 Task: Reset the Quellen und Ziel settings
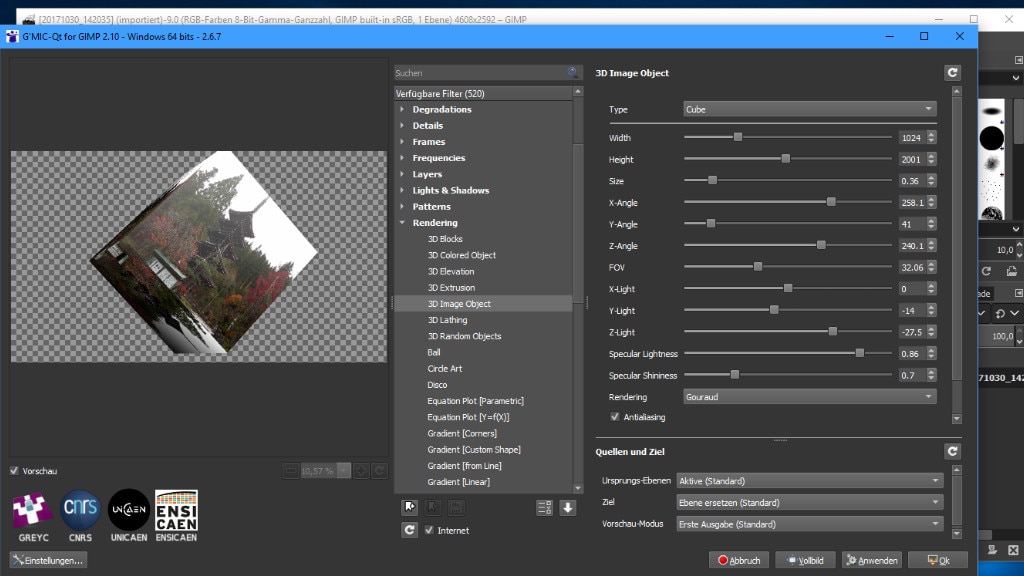click(951, 450)
